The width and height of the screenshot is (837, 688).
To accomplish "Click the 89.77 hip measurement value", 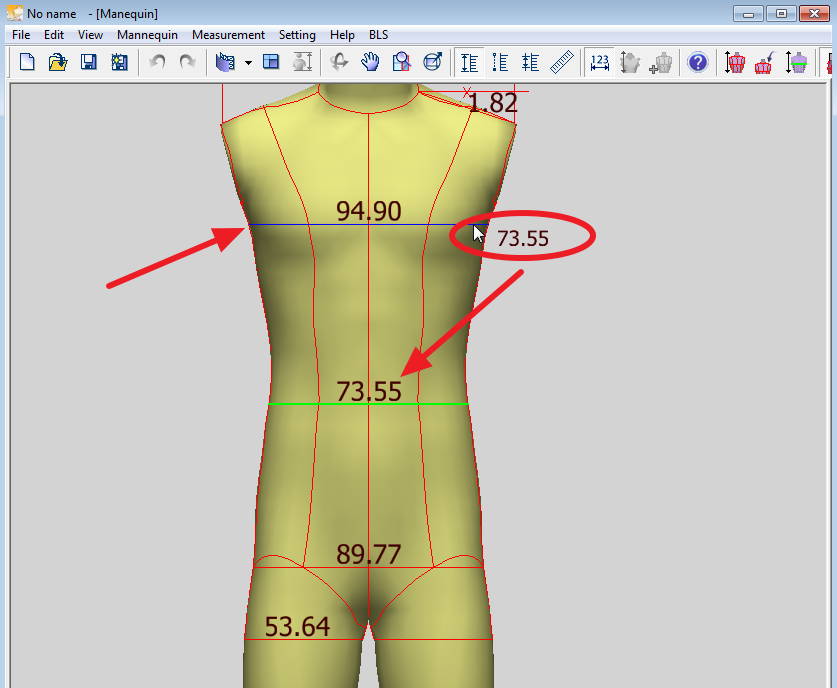I will click(368, 554).
